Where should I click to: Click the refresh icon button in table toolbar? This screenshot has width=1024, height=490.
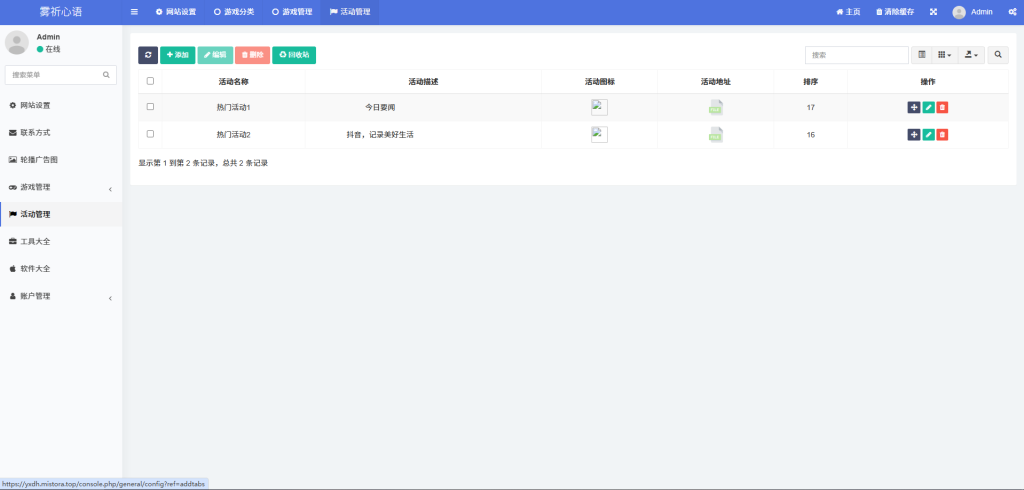click(x=148, y=55)
